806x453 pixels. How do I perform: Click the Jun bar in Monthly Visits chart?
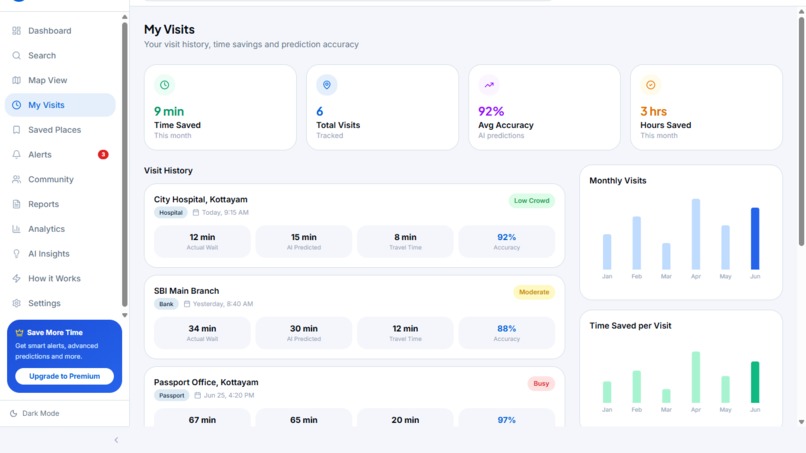[x=755, y=239]
